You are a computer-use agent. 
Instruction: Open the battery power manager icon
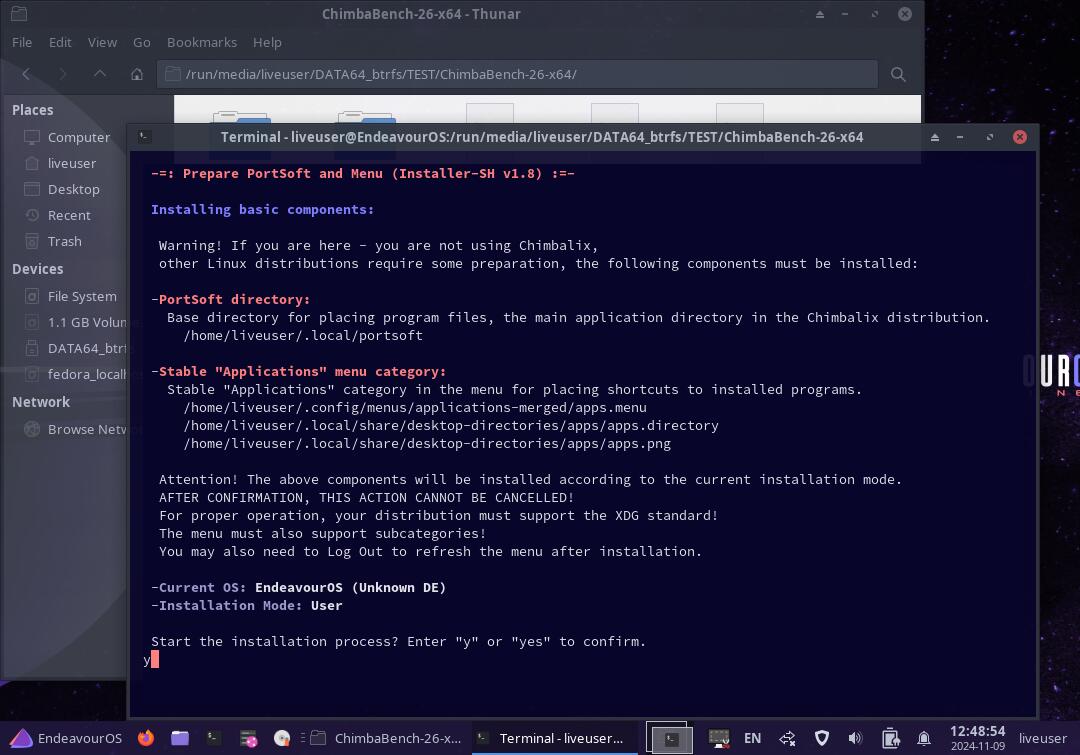click(x=890, y=738)
